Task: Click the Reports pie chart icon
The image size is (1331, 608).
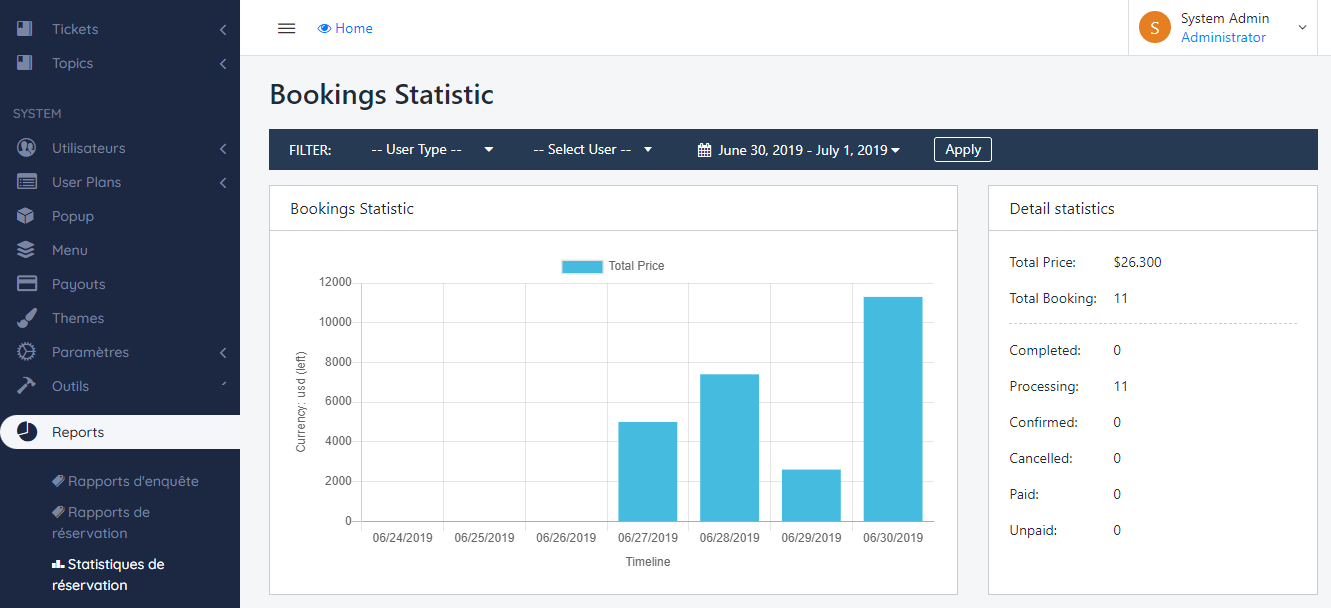Action: 27,432
